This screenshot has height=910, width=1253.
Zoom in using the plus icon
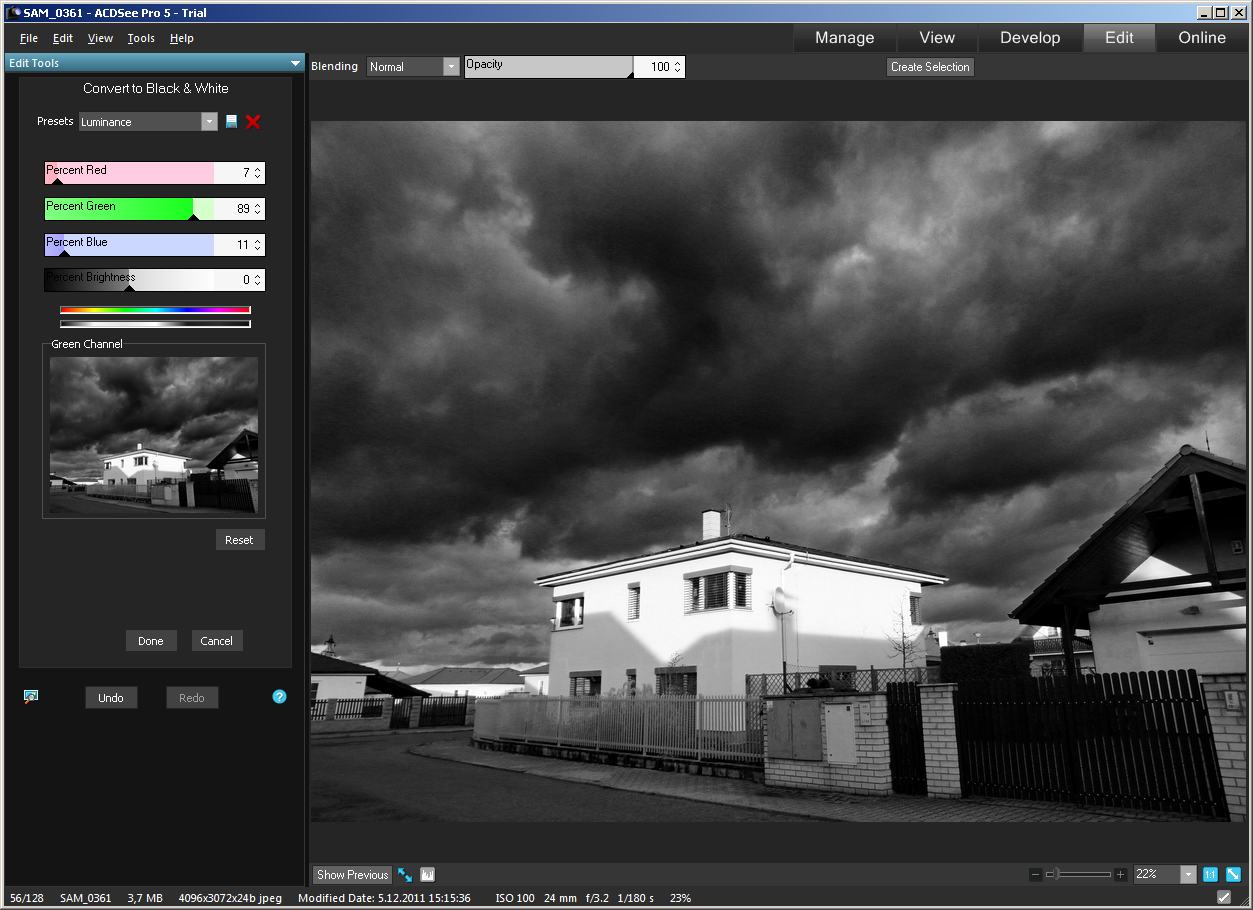tap(1120, 875)
